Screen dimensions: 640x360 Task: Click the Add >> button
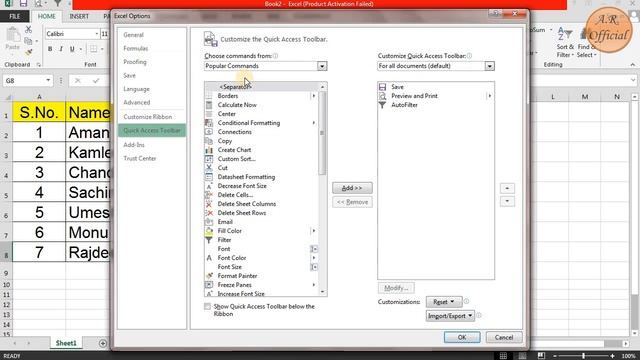(x=352, y=188)
